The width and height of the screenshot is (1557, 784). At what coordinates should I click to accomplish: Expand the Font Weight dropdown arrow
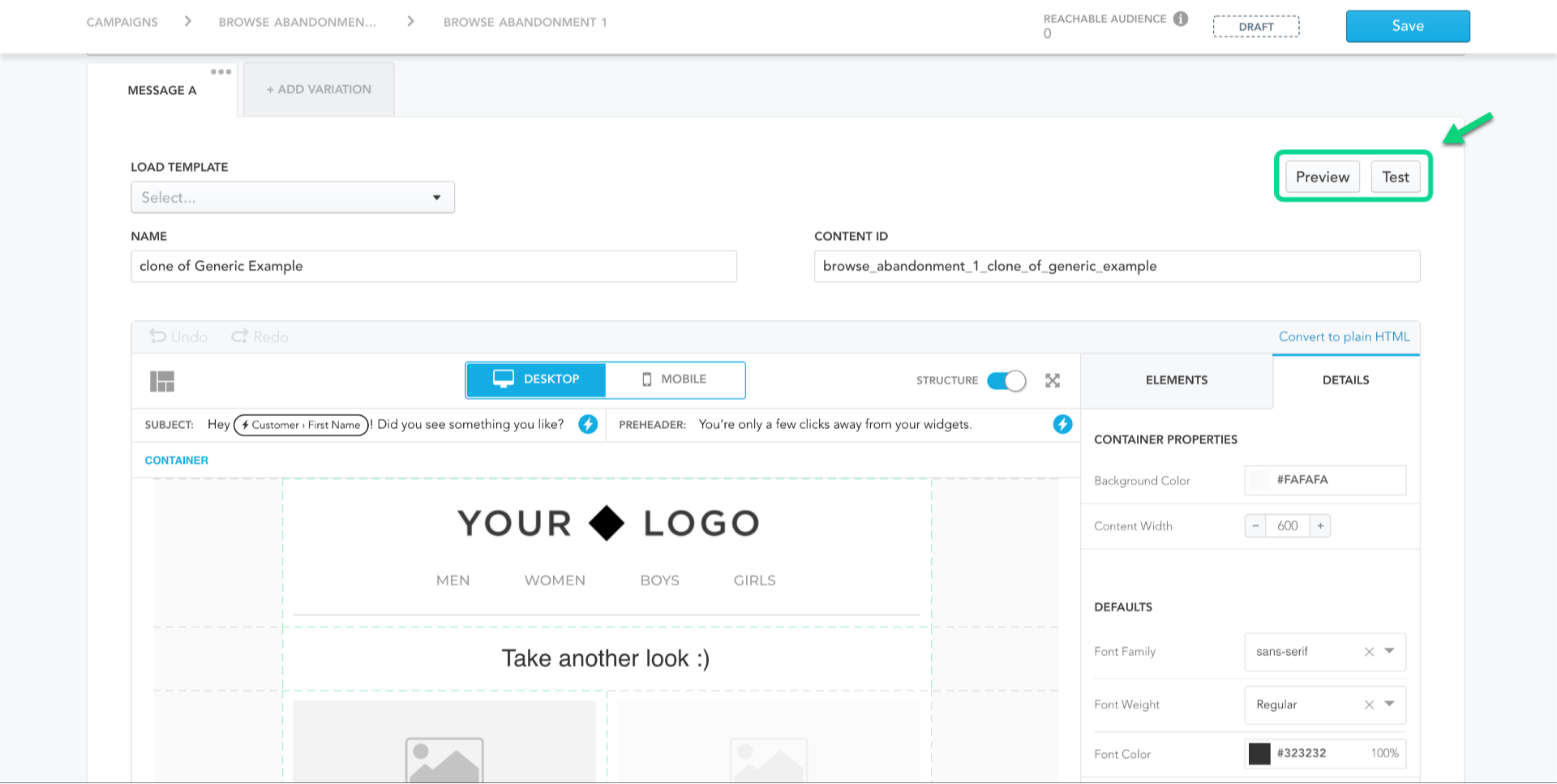[x=1389, y=704]
